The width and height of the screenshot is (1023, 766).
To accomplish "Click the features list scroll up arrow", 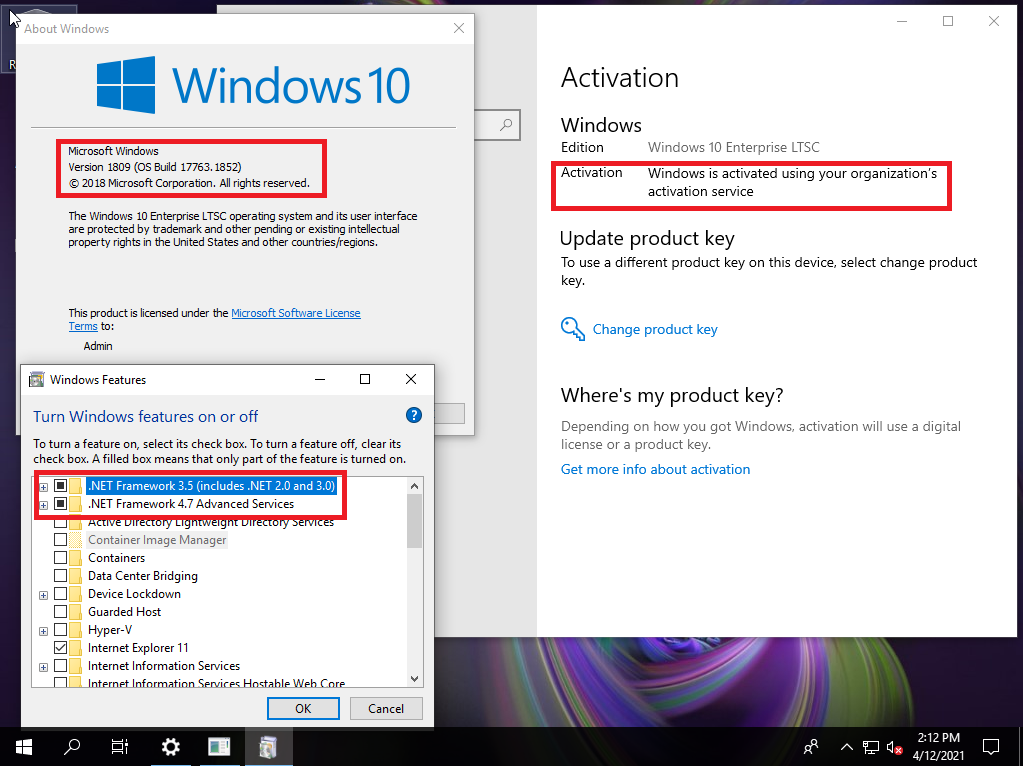I will pos(414,485).
